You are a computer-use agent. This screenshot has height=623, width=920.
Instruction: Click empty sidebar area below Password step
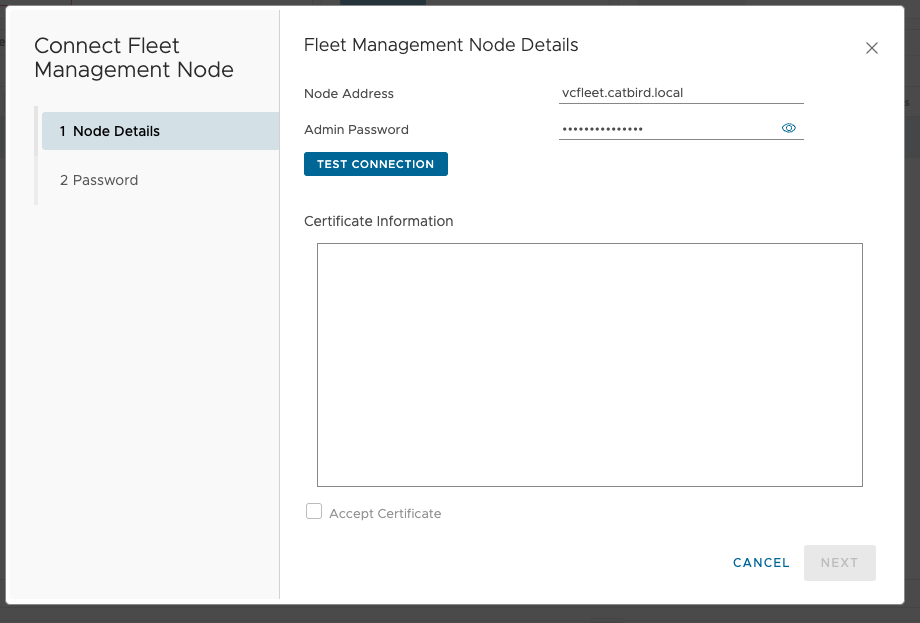coord(150,400)
